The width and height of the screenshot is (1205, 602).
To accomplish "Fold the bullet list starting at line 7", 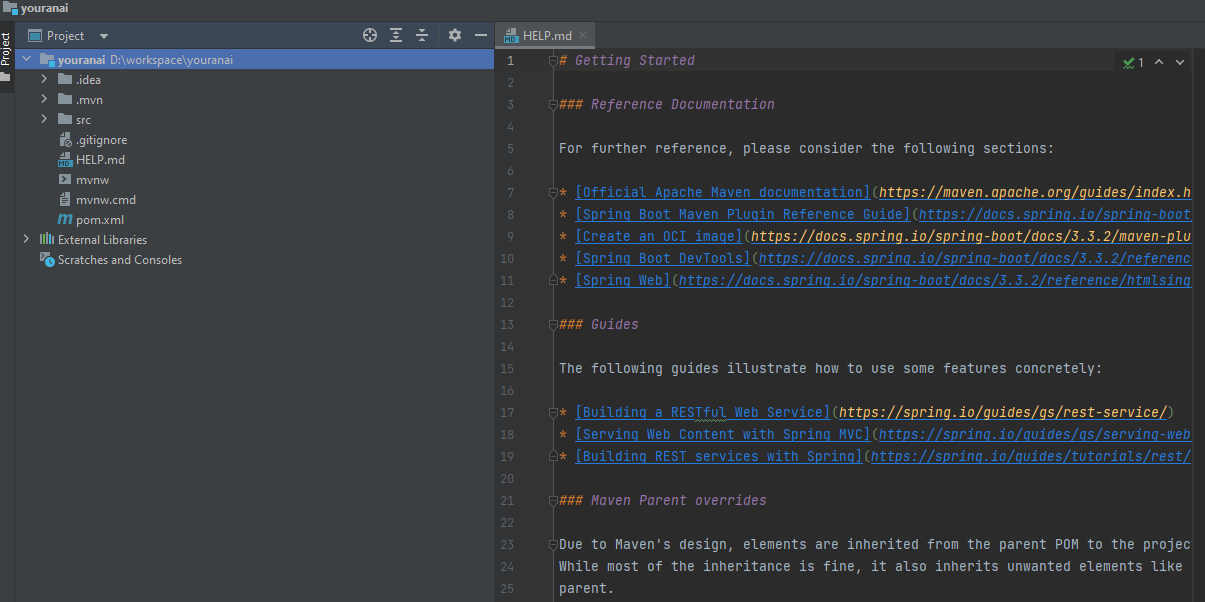I will [x=551, y=193].
